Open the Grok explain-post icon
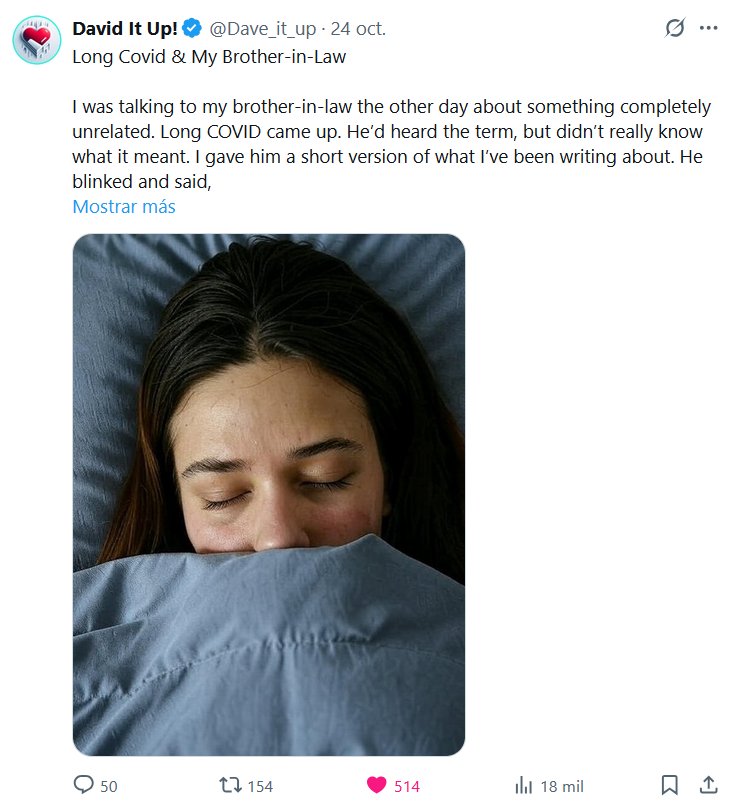The width and height of the screenshot is (732, 810). click(x=675, y=28)
